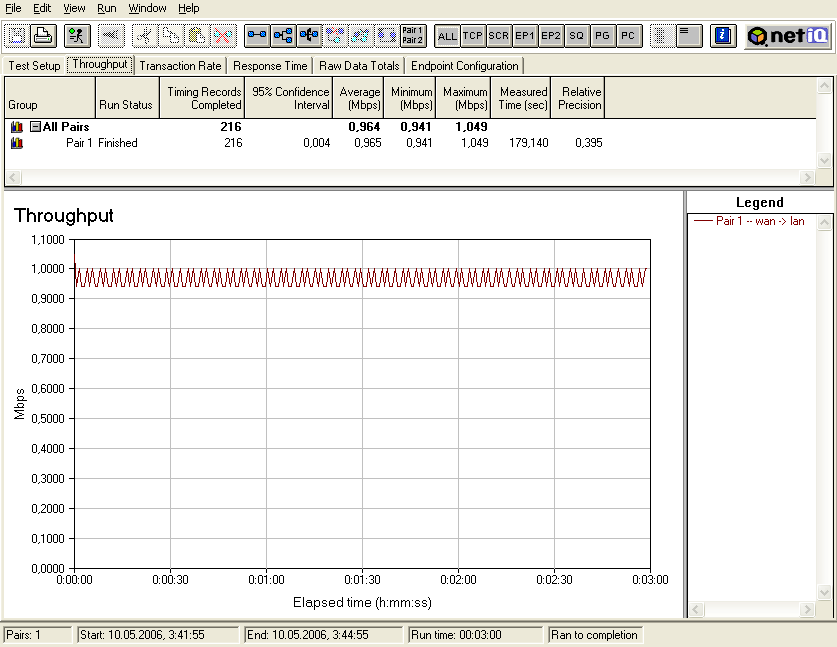Click the results table horizontal scrollbar right arrow
This screenshot has height=647, width=837.
(x=807, y=177)
